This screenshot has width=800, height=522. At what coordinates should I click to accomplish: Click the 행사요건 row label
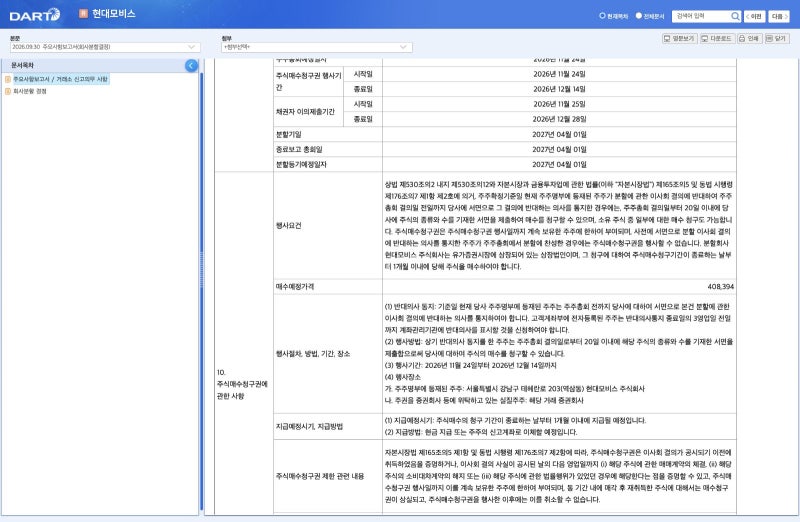289,225
